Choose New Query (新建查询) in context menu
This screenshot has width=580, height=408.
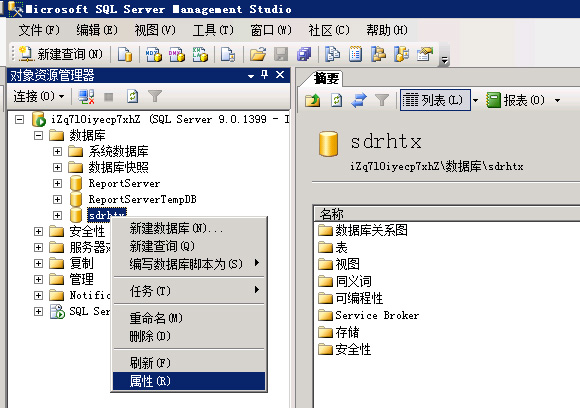[189, 246]
